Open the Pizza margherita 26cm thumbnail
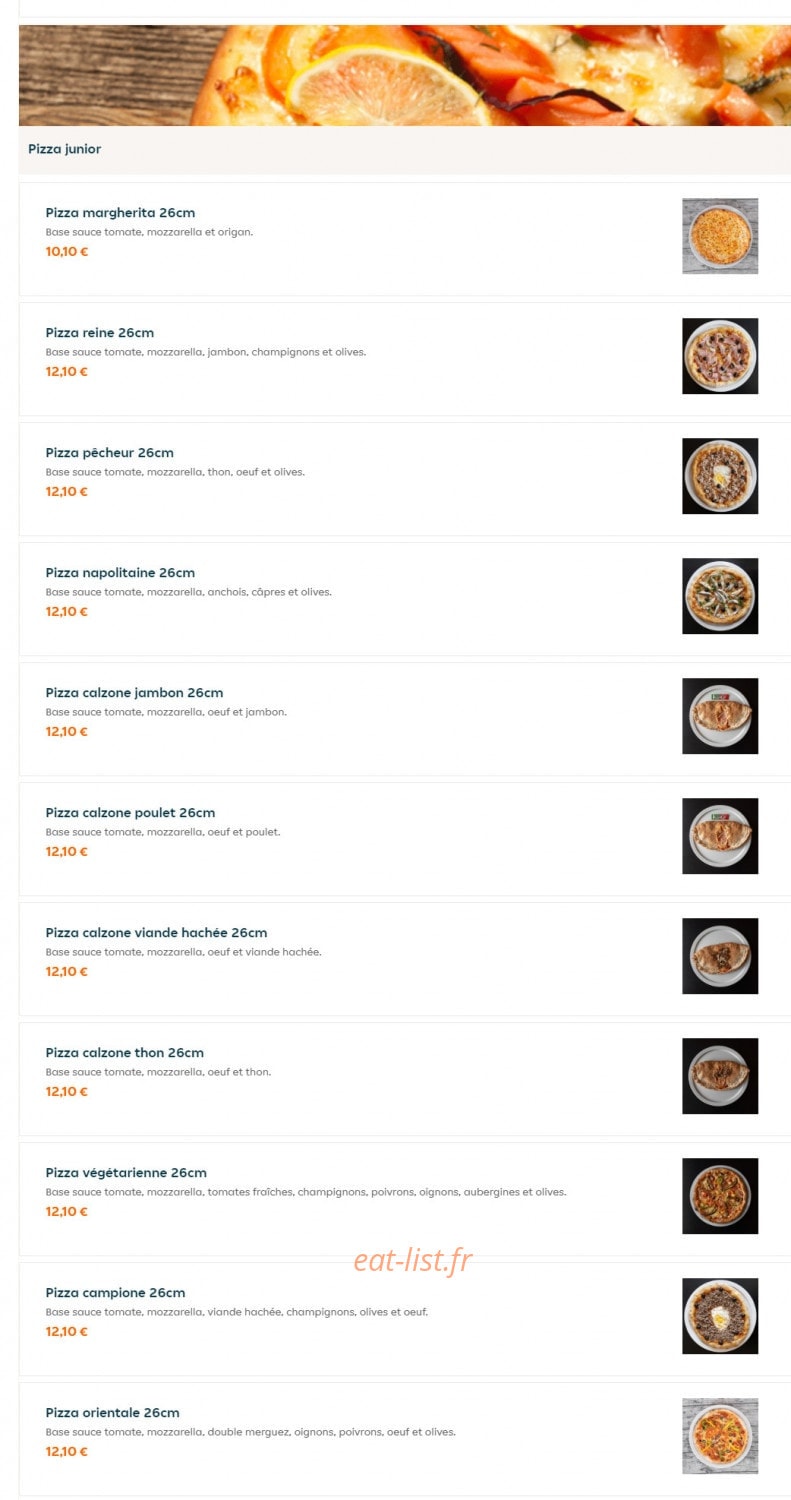This screenshot has height=1500, width=791. [x=720, y=236]
